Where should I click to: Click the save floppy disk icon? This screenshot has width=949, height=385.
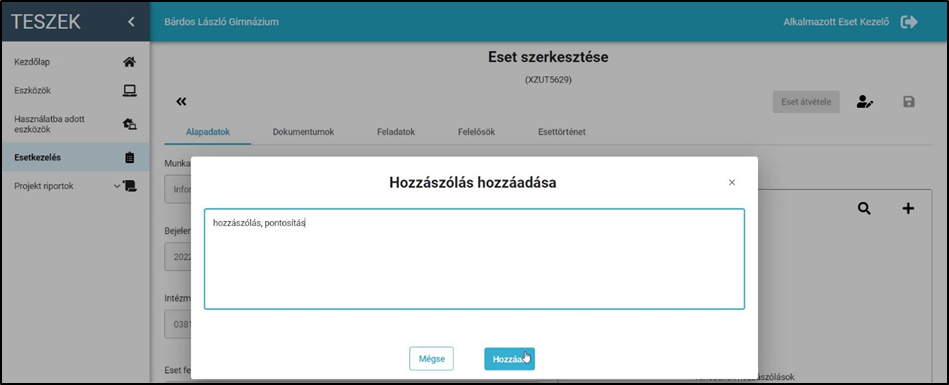(908, 102)
